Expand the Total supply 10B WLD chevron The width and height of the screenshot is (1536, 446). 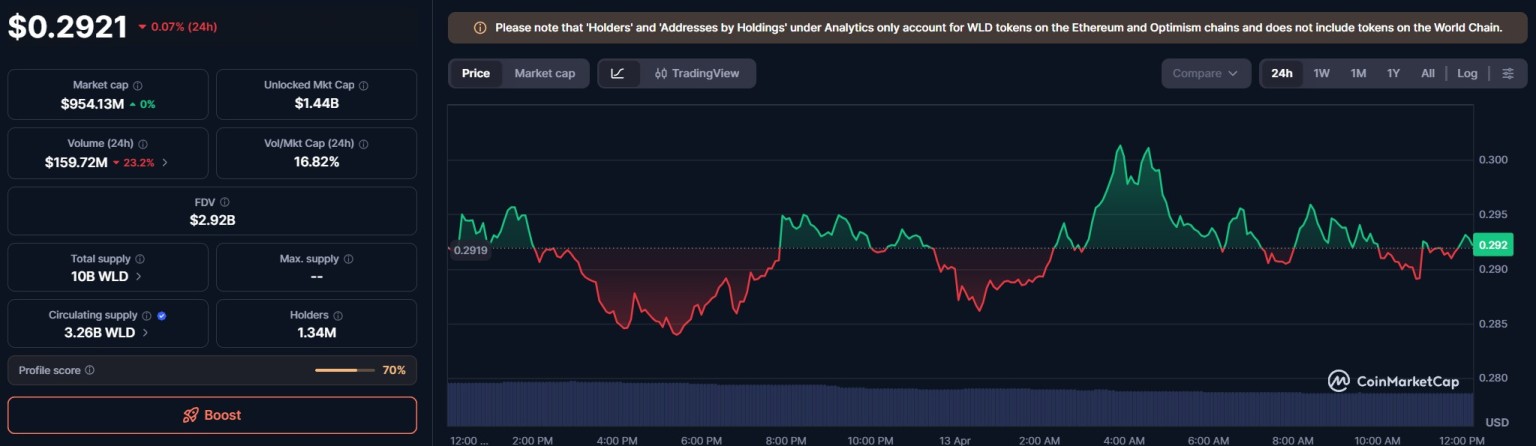(x=139, y=277)
